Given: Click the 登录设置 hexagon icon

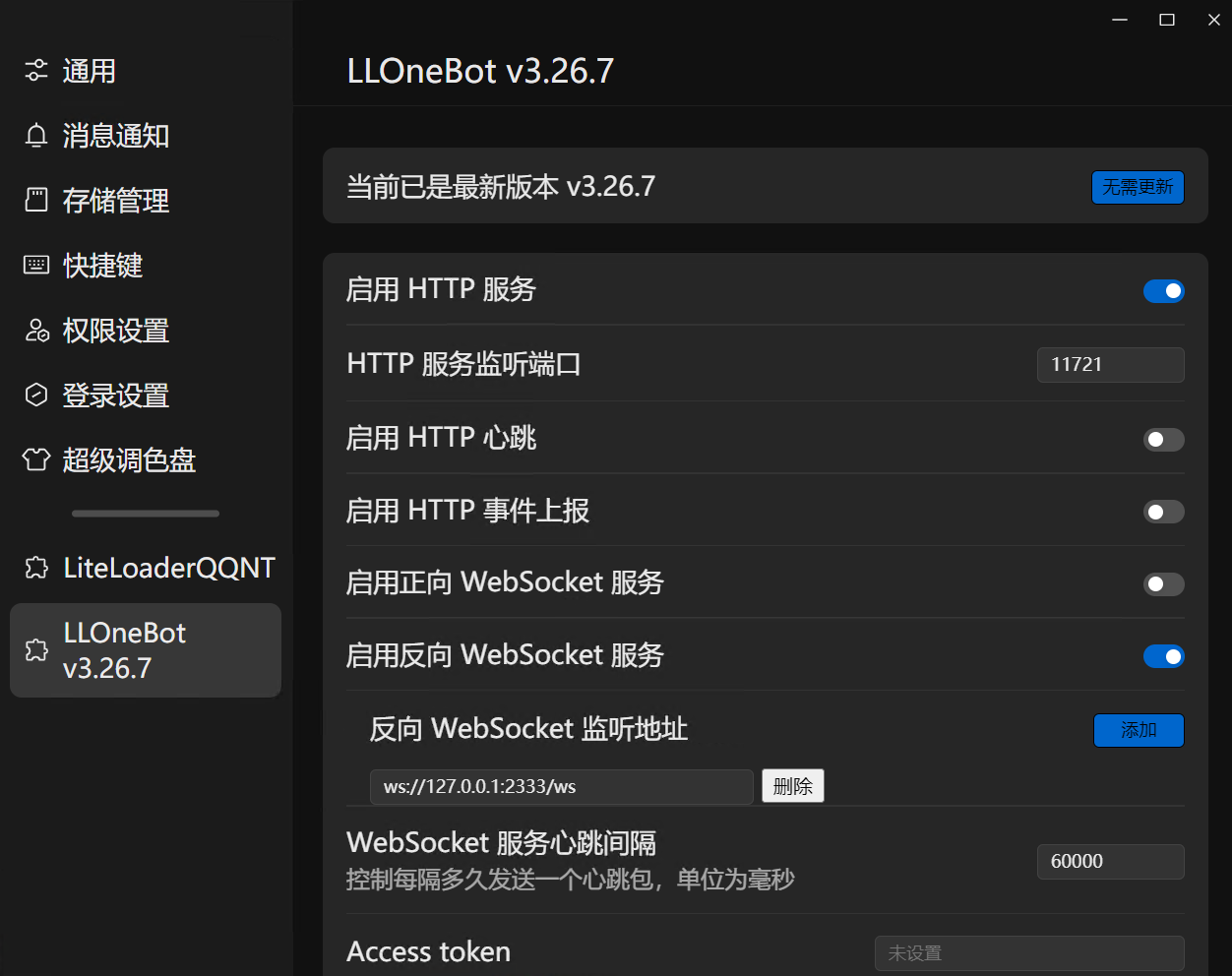Looking at the screenshot, I should (x=36, y=396).
